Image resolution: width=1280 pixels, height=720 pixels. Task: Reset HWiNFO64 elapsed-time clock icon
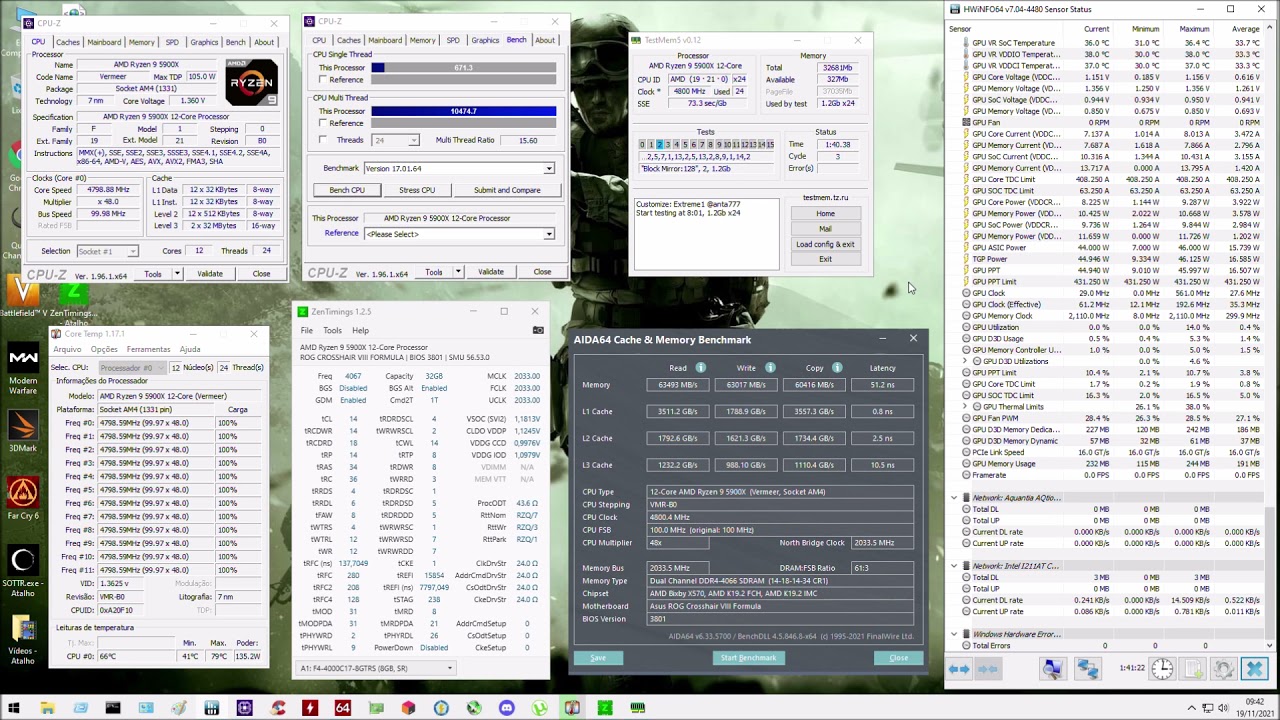coord(1162,669)
